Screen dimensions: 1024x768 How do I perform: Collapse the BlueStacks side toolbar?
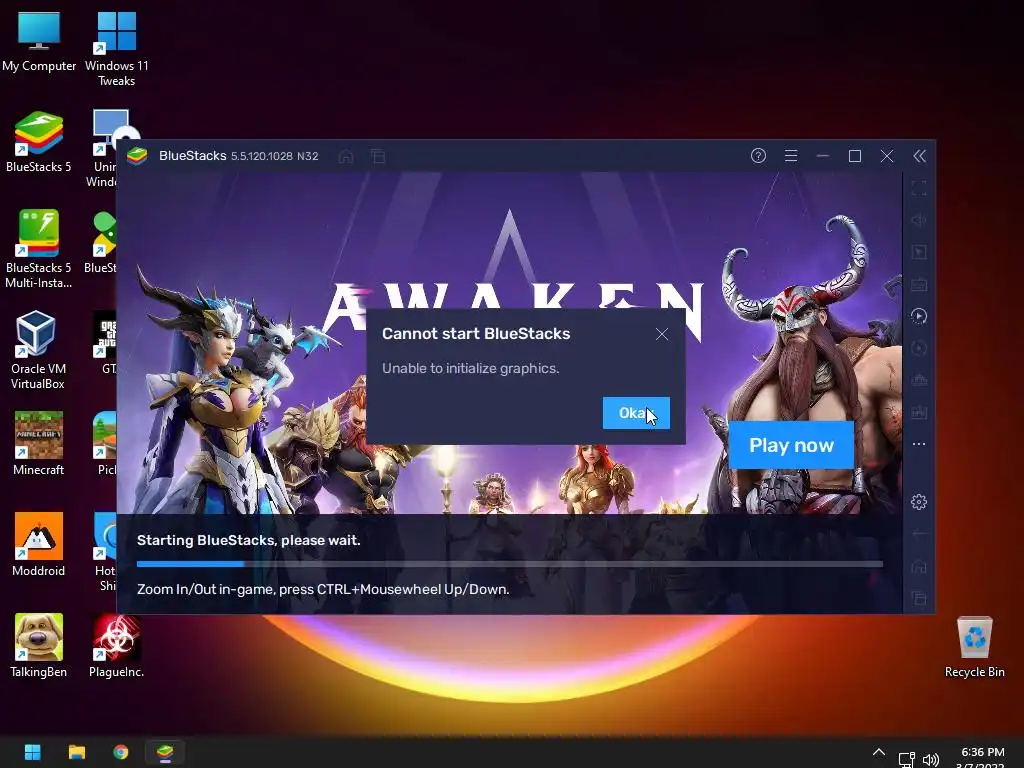pyautogui.click(x=919, y=155)
